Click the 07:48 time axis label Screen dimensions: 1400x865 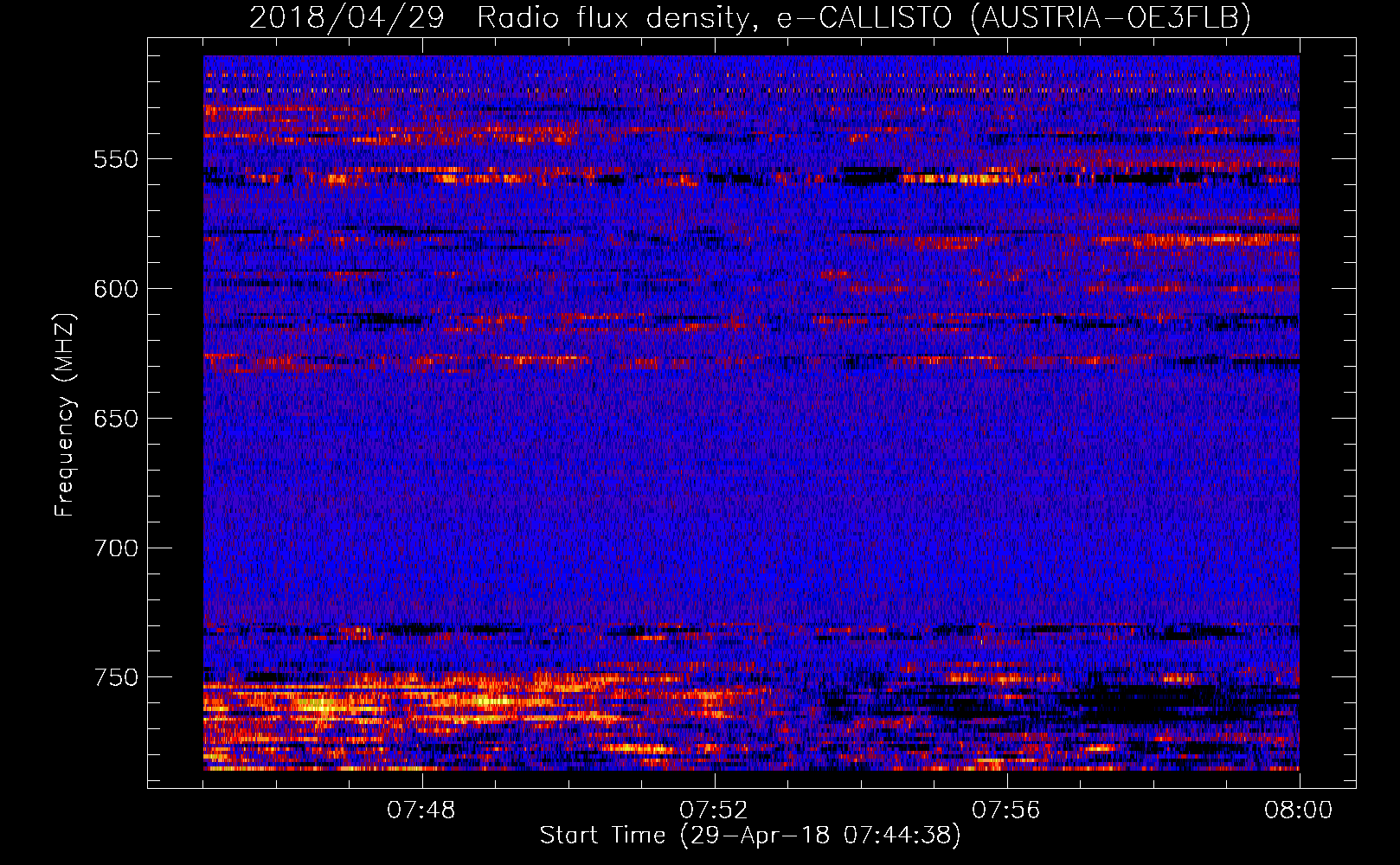(421, 811)
